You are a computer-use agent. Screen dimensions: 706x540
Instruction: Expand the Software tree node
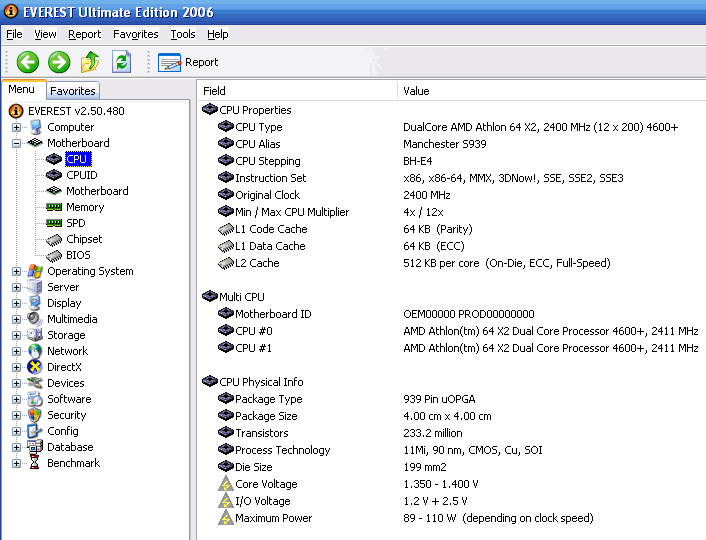pyautogui.click(x=16, y=399)
